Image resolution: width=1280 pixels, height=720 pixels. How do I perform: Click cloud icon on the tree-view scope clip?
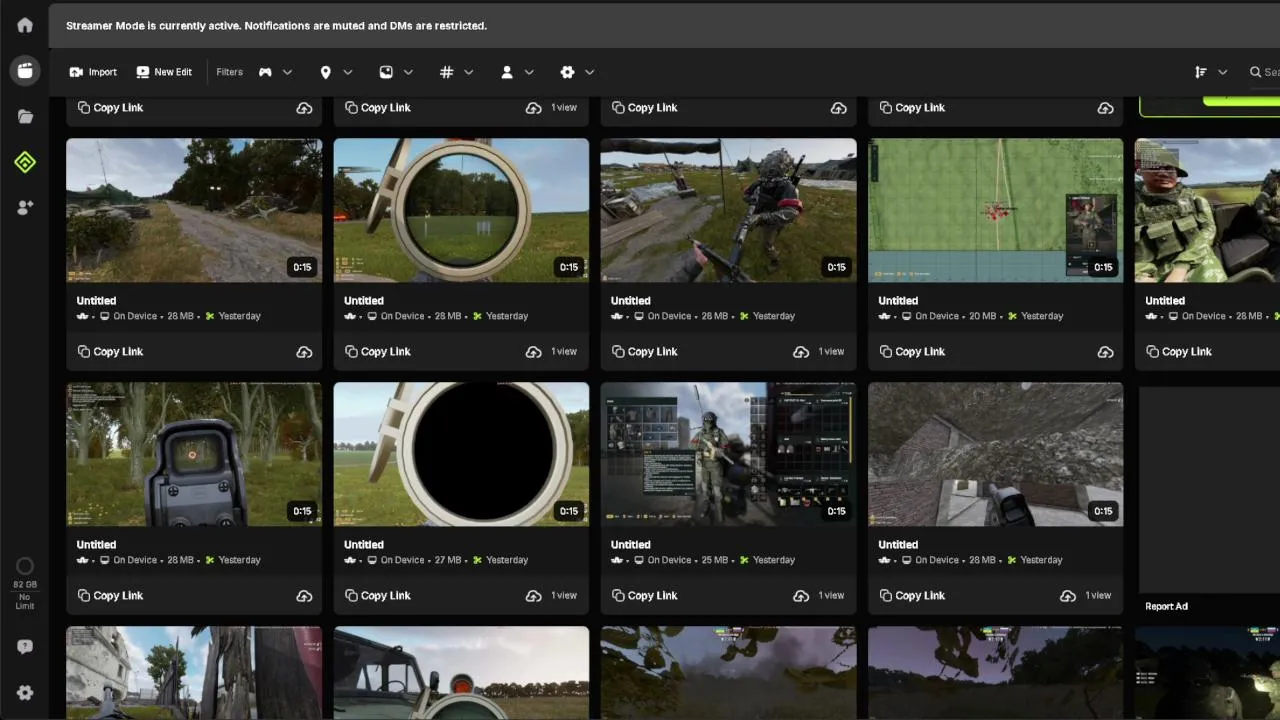tap(534, 352)
